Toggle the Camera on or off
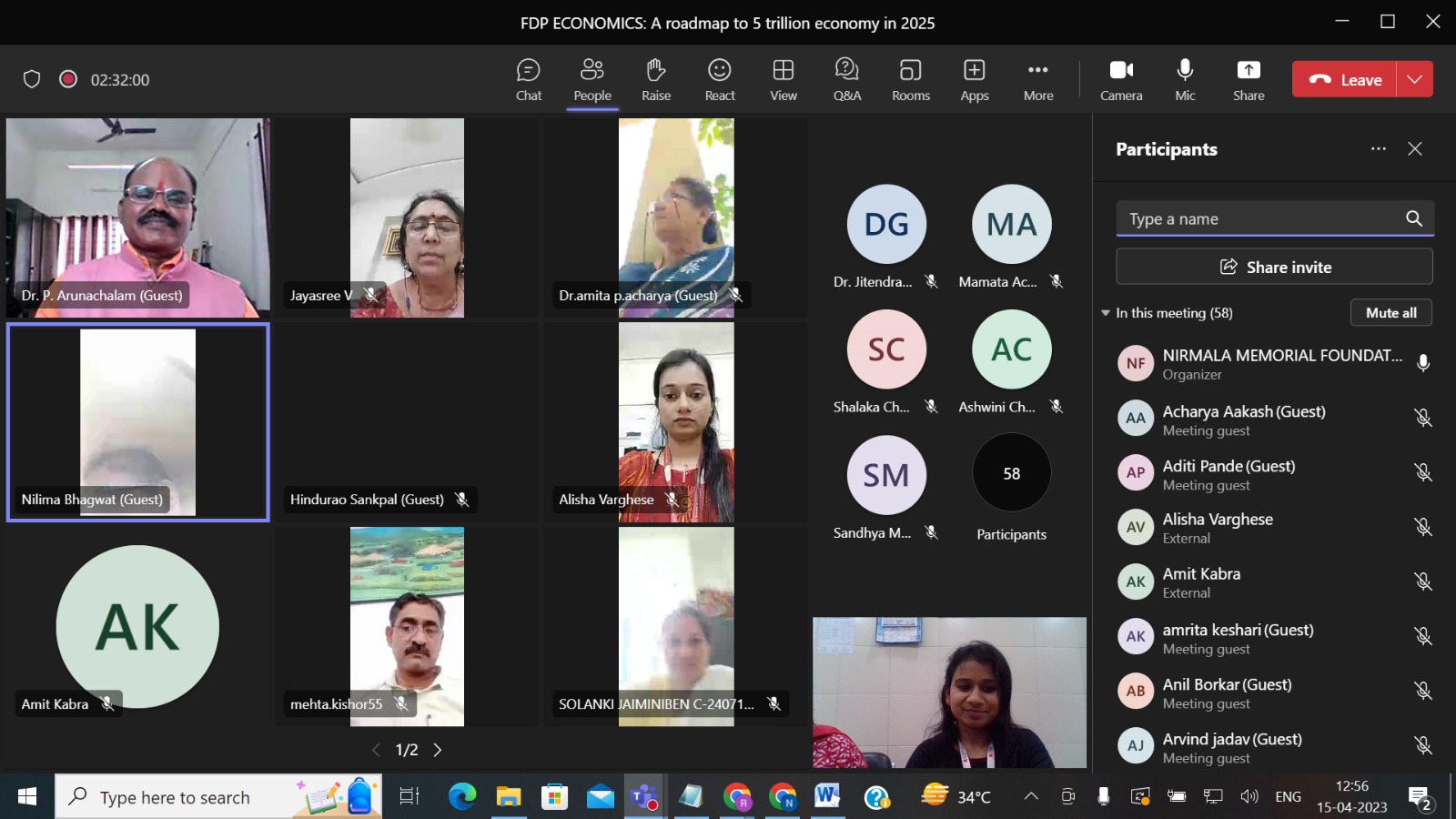Image resolution: width=1456 pixels, height=819 pixels. pos(1121,80)
